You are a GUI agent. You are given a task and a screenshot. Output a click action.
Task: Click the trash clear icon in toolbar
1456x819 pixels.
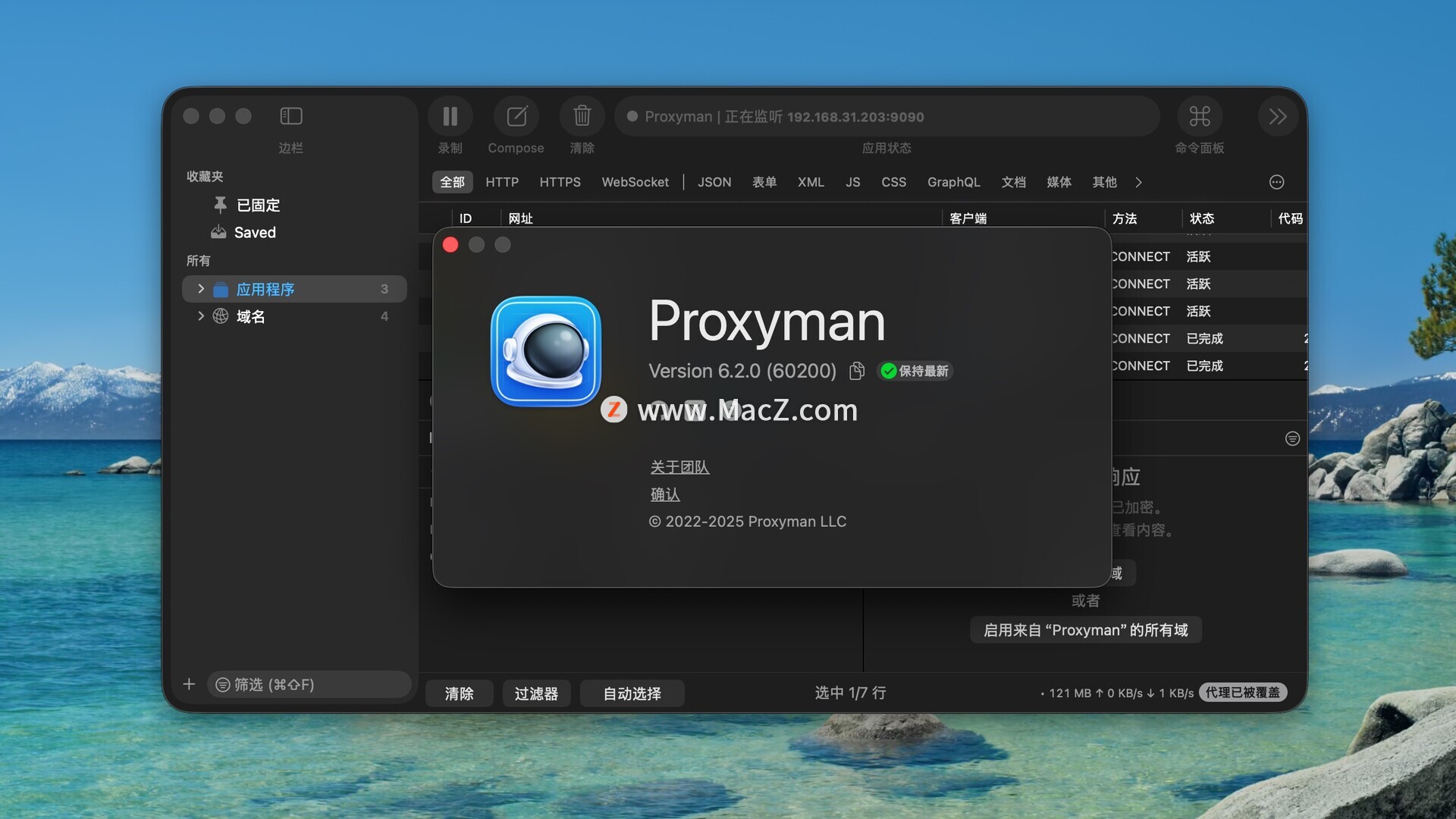coord(582,116)
